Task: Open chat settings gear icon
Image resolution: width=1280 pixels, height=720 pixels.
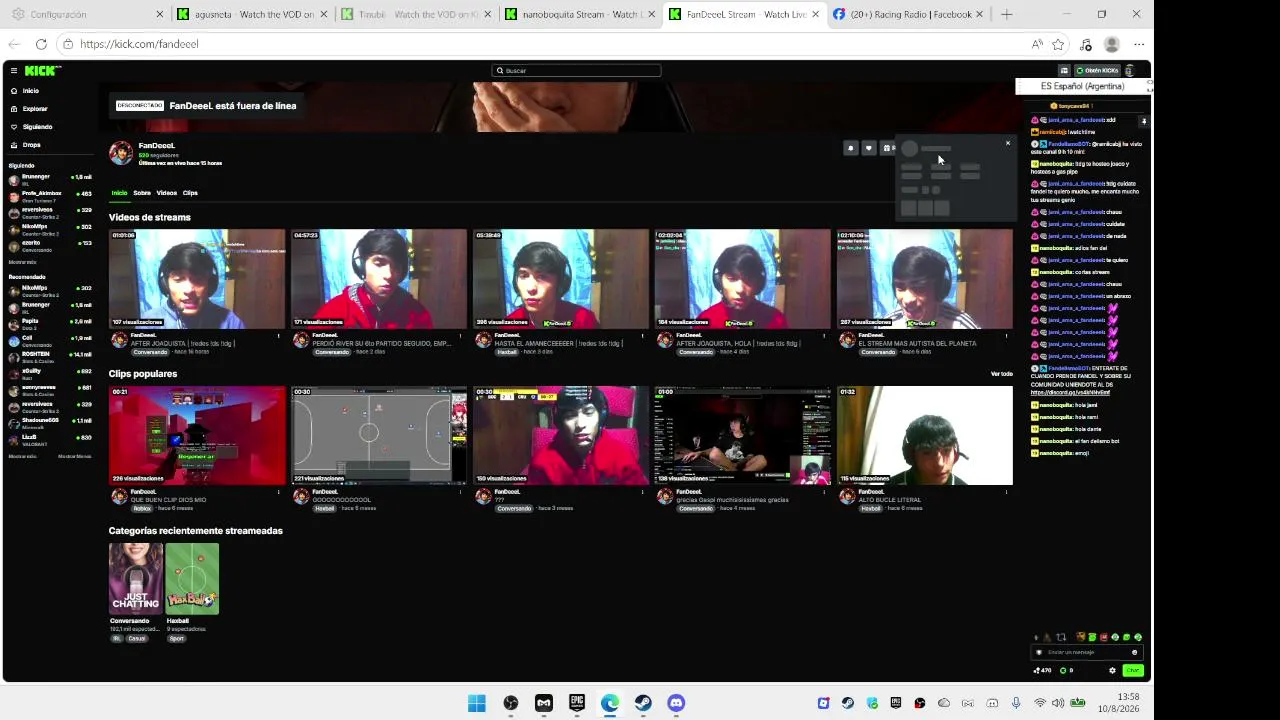Action: [x=1112, y=670]
